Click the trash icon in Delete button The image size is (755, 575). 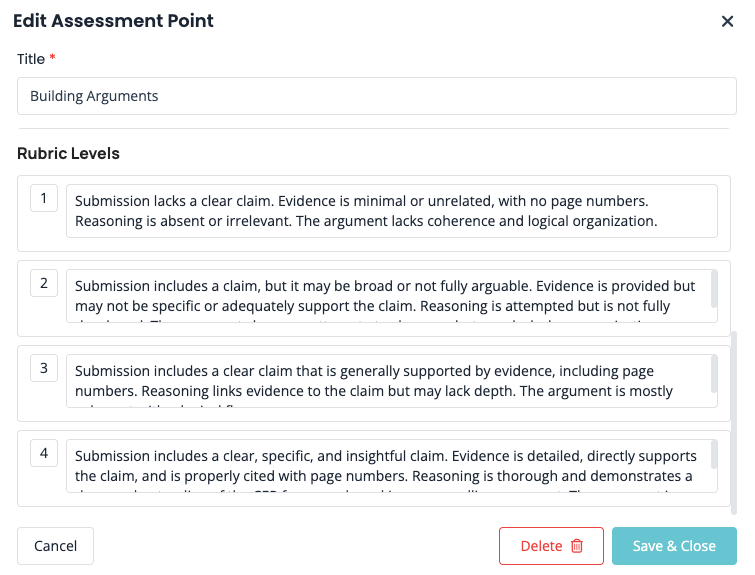(577, 546)
